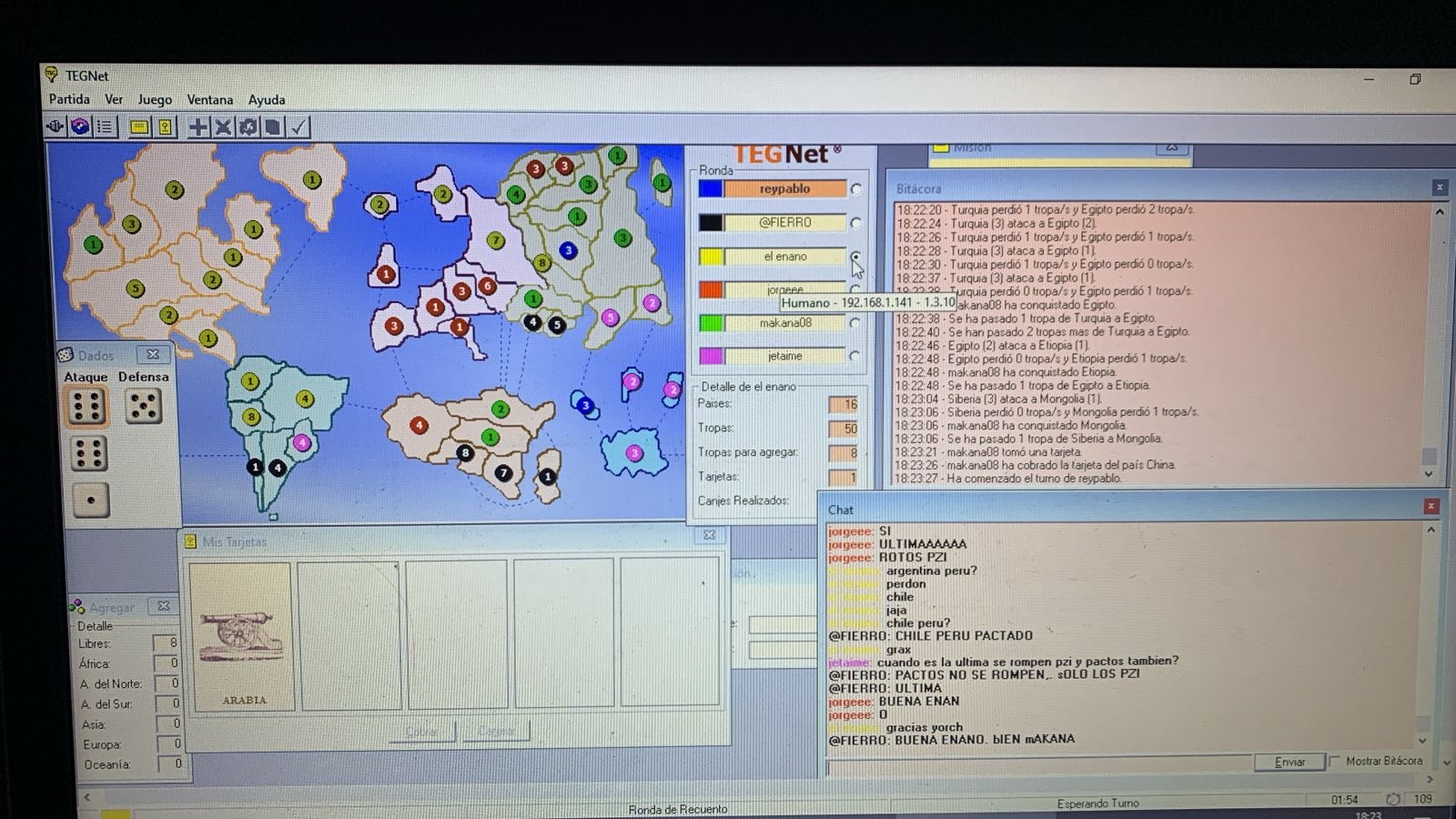Click the @FIERRO player name button

coord(785,223)
